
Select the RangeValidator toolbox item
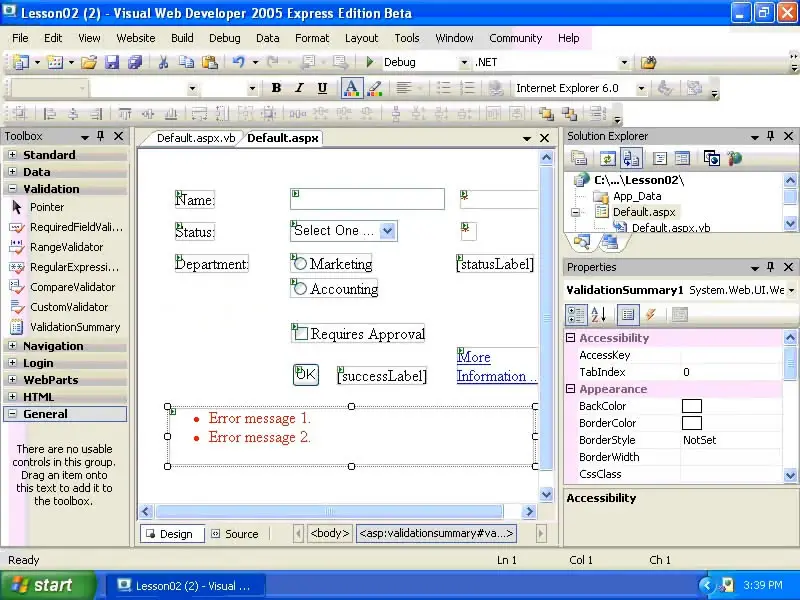point(57,247)
